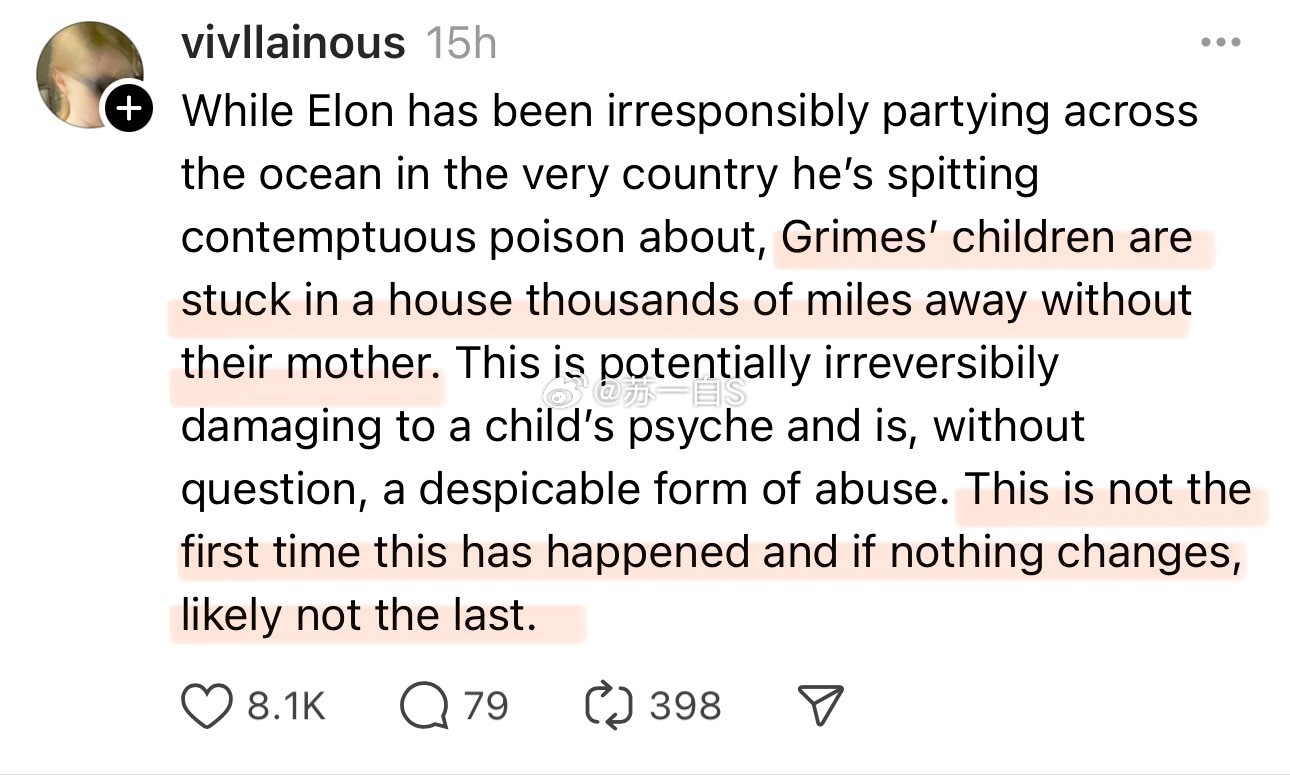Viewport: 1290px width, 779px height.
Task: Select highlighted text "Grimes' children are"
Action: pyautogui.click(x=987, y=238)
